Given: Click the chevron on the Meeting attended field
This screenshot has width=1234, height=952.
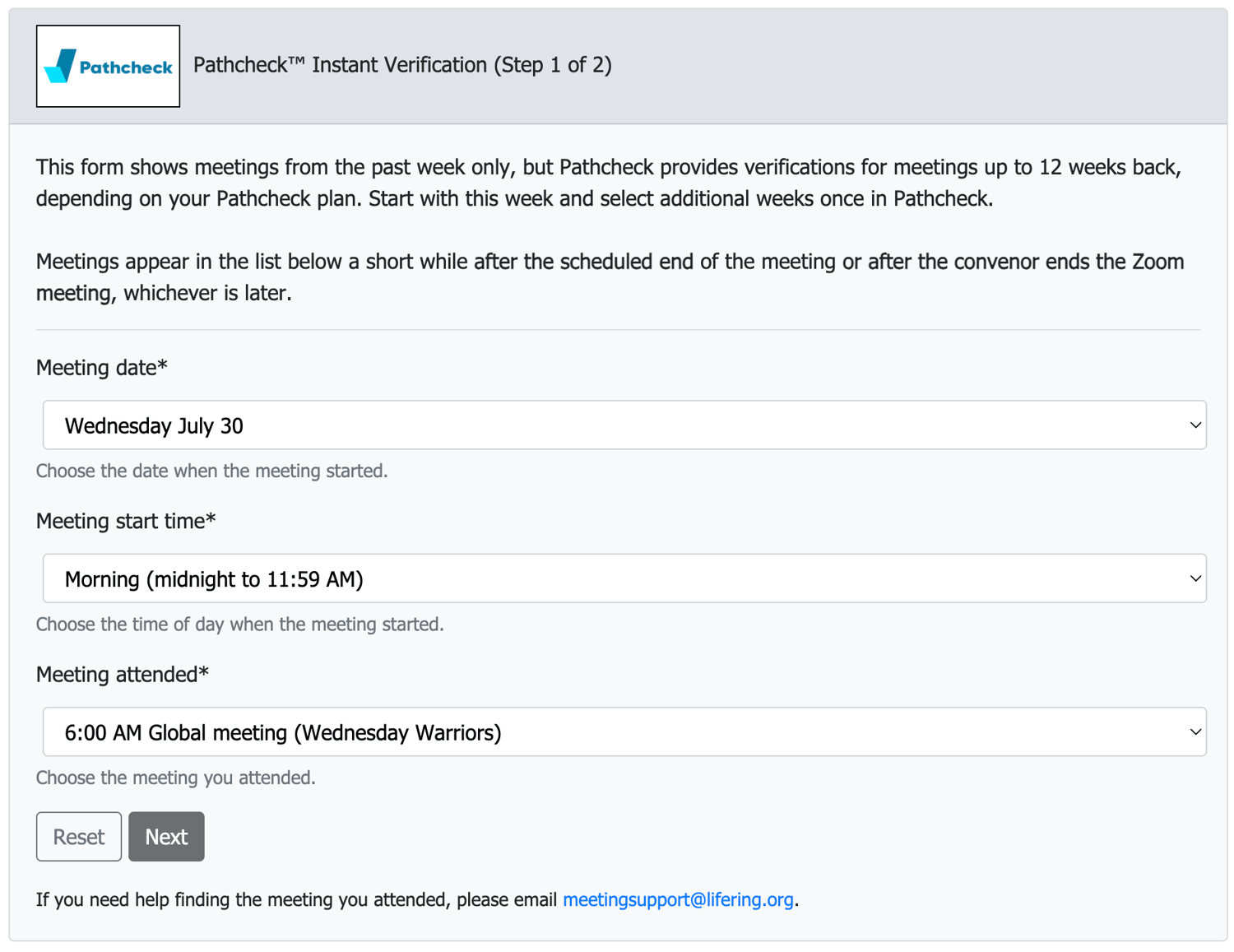Looking at the screenshot, I should (x=1195, y=731).
